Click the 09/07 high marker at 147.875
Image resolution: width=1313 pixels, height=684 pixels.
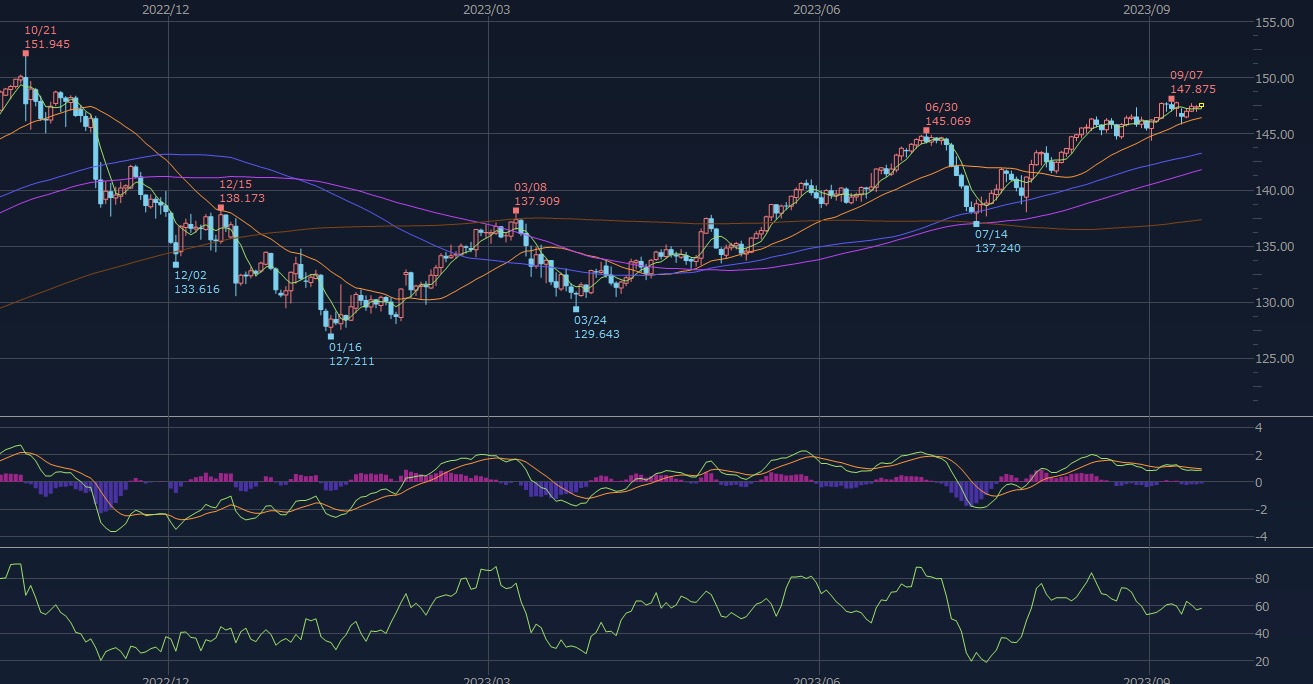click(1172, 99)
